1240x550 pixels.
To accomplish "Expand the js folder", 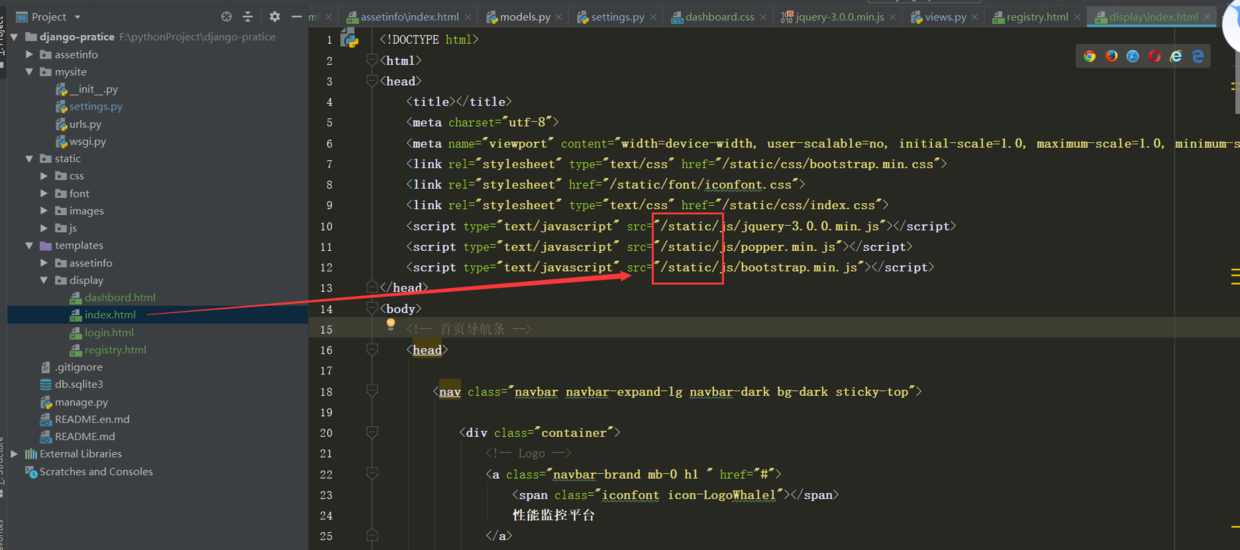I will 44,228.
